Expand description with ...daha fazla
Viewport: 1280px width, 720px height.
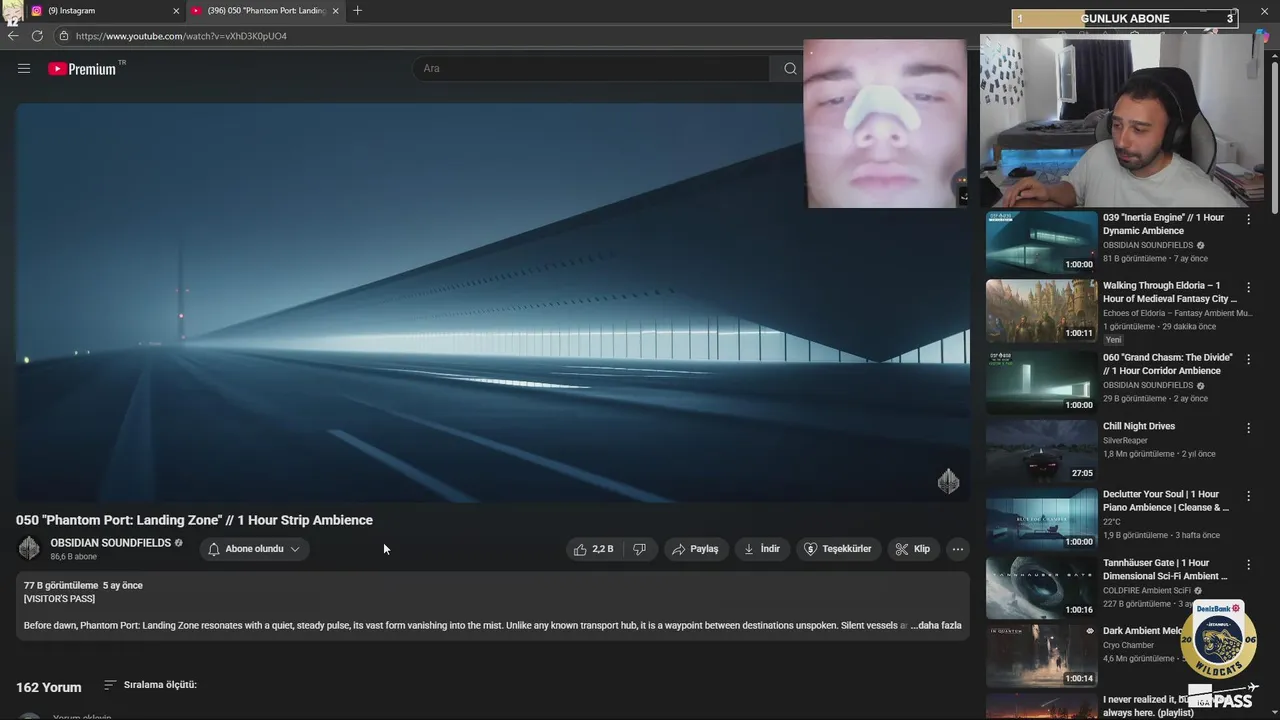pyautogui.click(x=936, y=626)
